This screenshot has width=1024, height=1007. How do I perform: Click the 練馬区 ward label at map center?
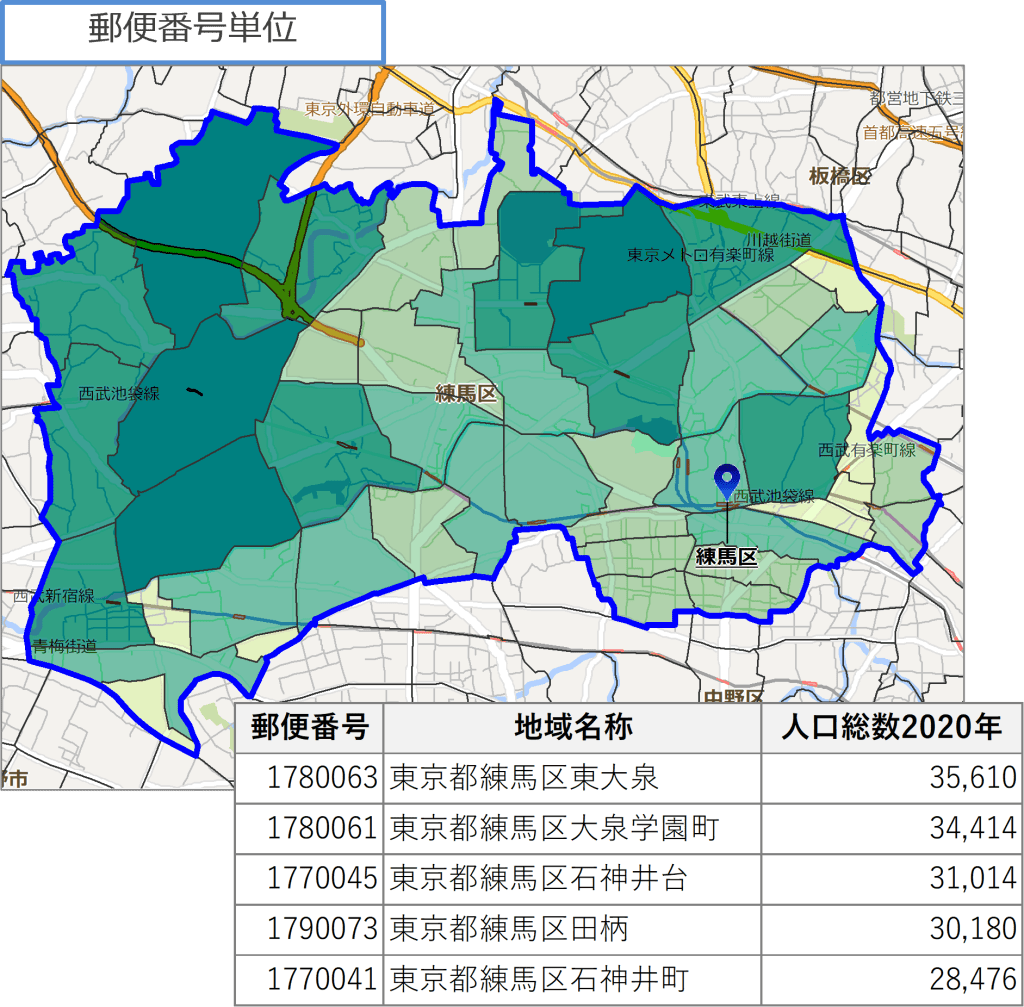pos(466,393)
